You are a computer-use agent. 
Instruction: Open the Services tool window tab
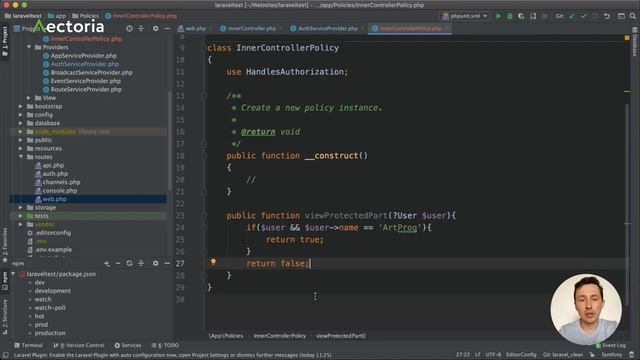(x=128, y=345)
